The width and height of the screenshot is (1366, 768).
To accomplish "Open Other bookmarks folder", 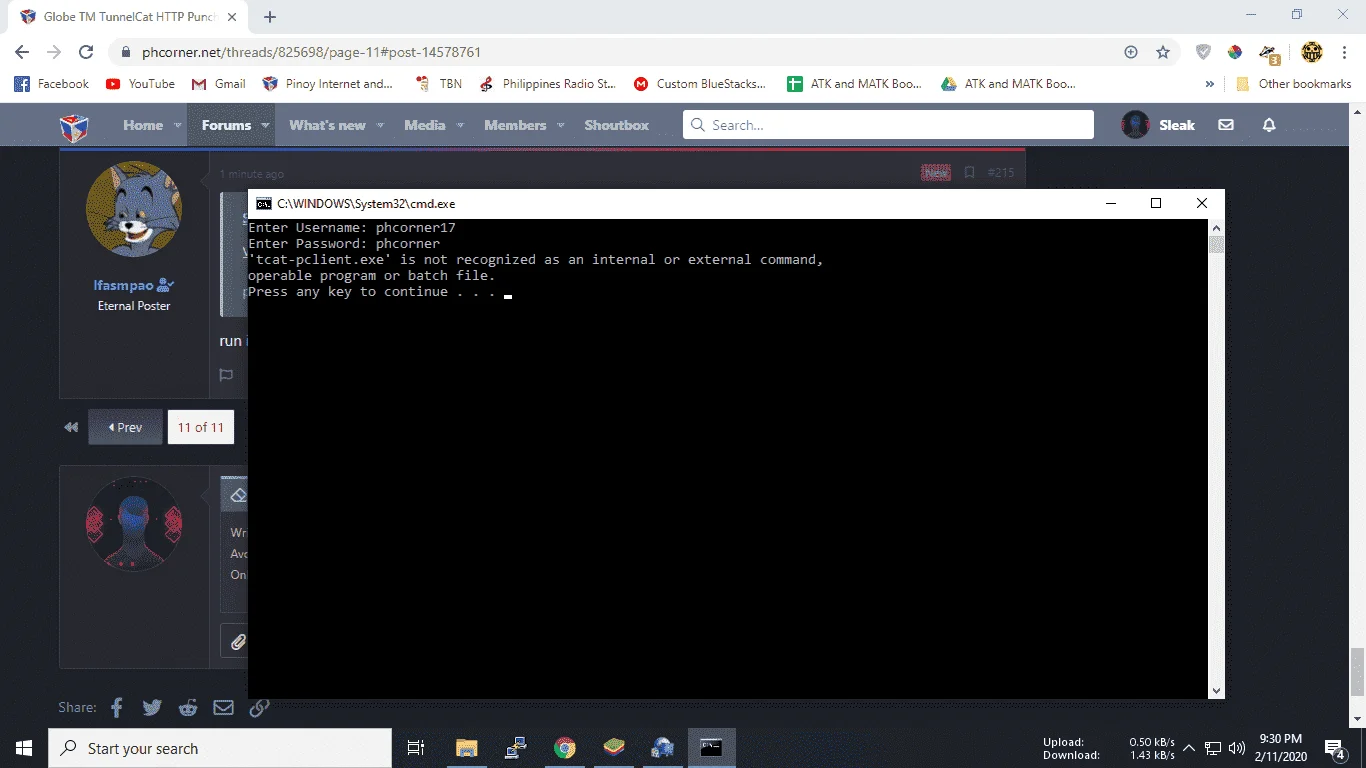I will tap(1294, 84).
